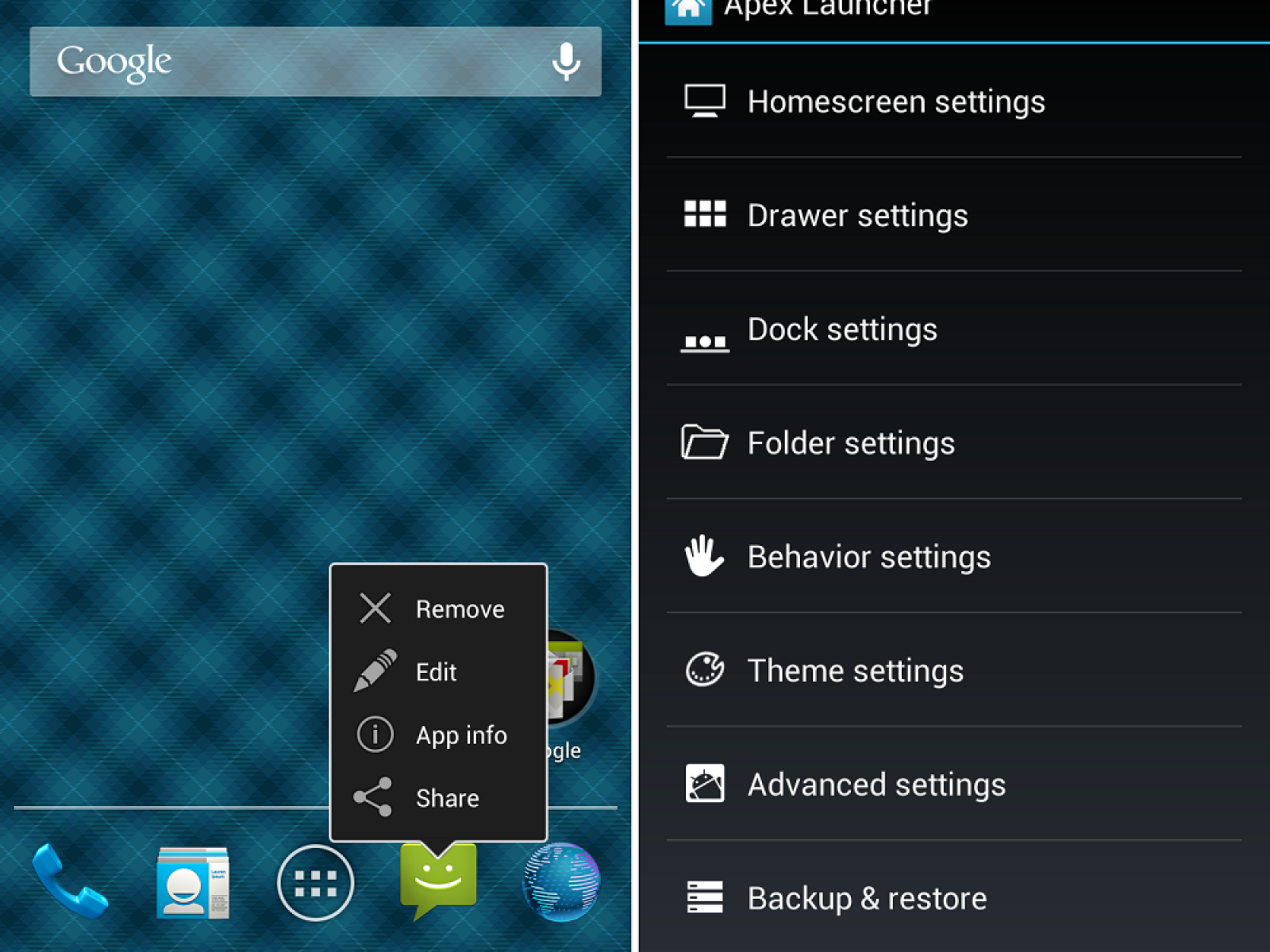Select App info in popup menu
Viewport: 1270px width, 952px height.
438,735
